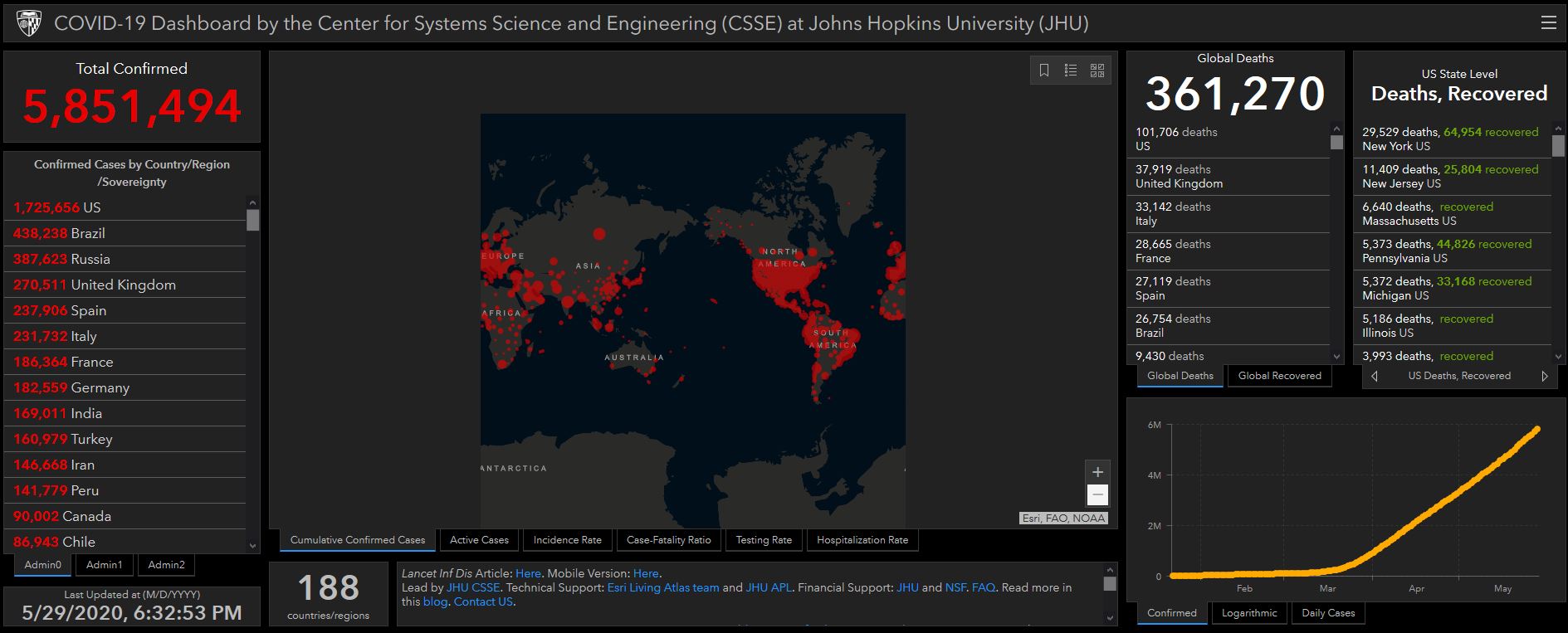The width and height of the screenshot is (1568, 633).
Task: Follow the JHU CSSE link
Action: tap(473, 587)
